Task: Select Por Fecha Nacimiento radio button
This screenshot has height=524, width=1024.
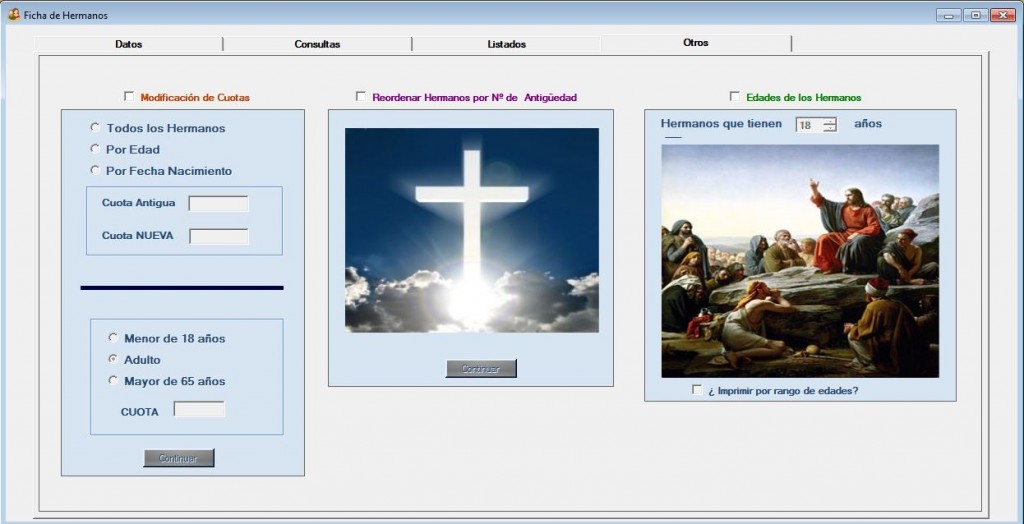Action: pyautogui.click(x=96, y=170)
